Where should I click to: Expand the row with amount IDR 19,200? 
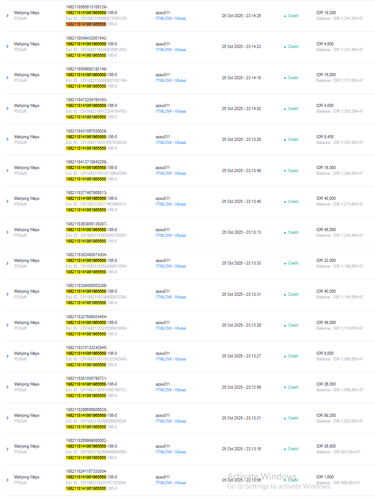coord(7,16)
